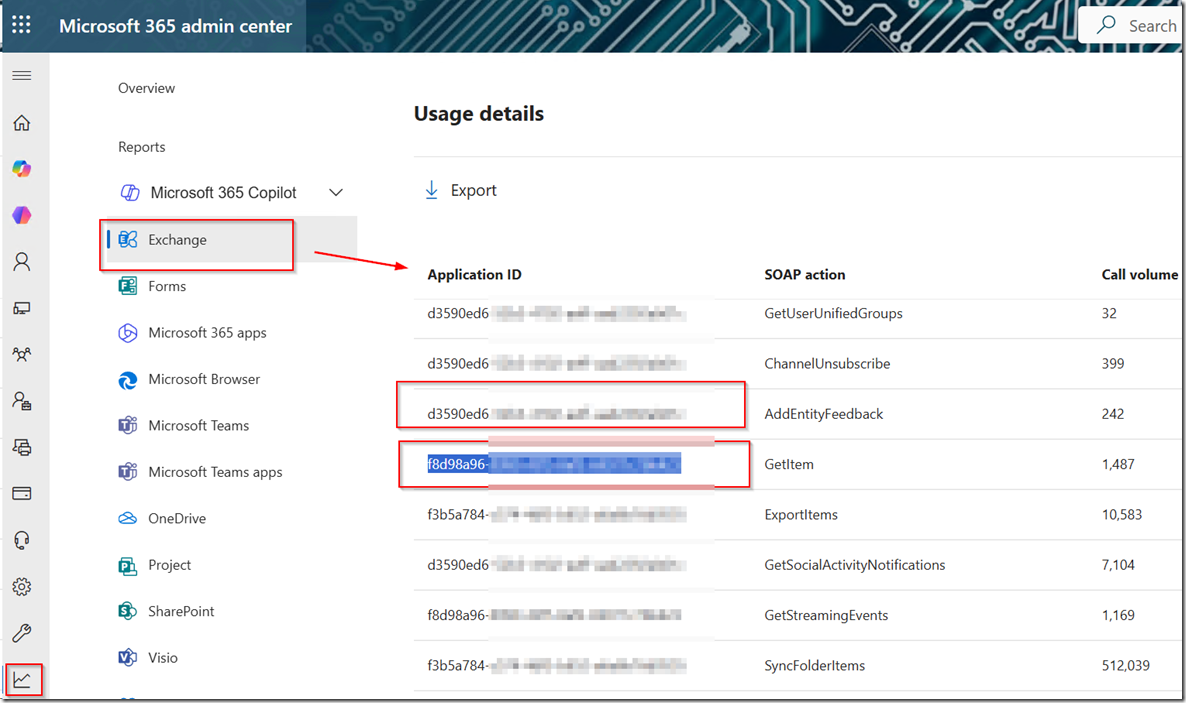Select the ChannelUnsubscribe action cell
Viewport: 1186px width, 703px height.
[827, 364]
